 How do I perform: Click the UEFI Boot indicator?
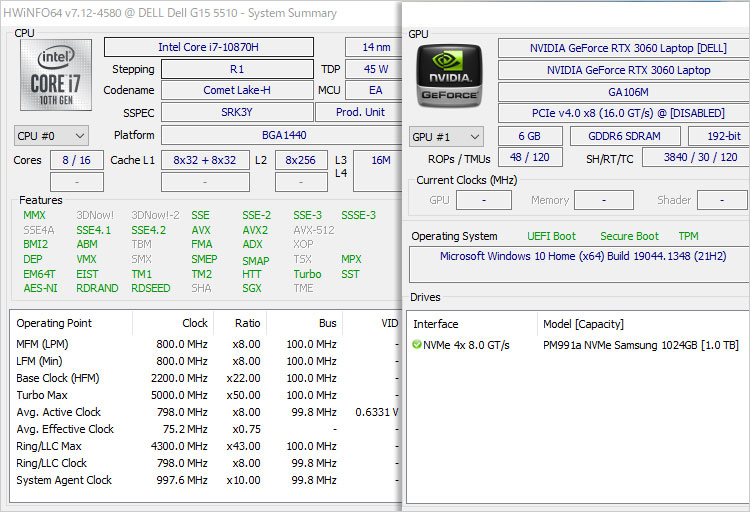551,236
